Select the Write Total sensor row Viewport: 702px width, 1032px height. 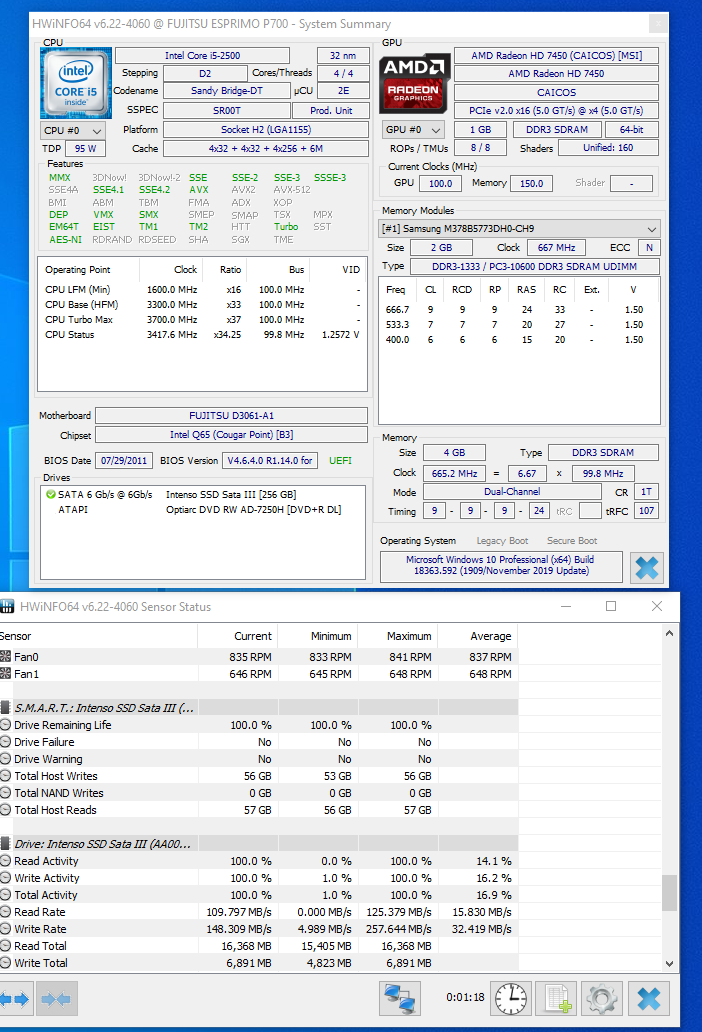259,963
